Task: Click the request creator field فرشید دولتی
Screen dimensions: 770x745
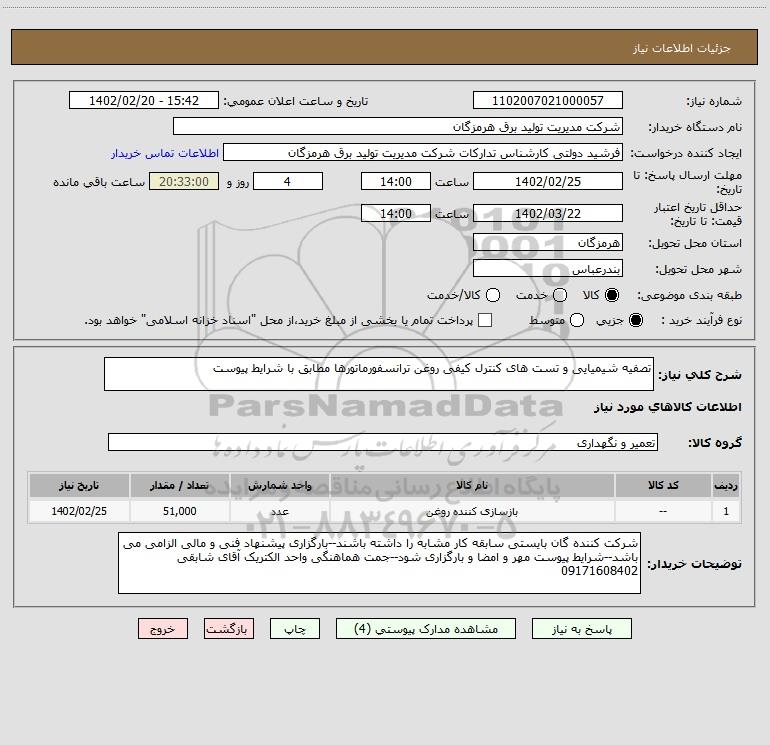Action: coord(423,153)
